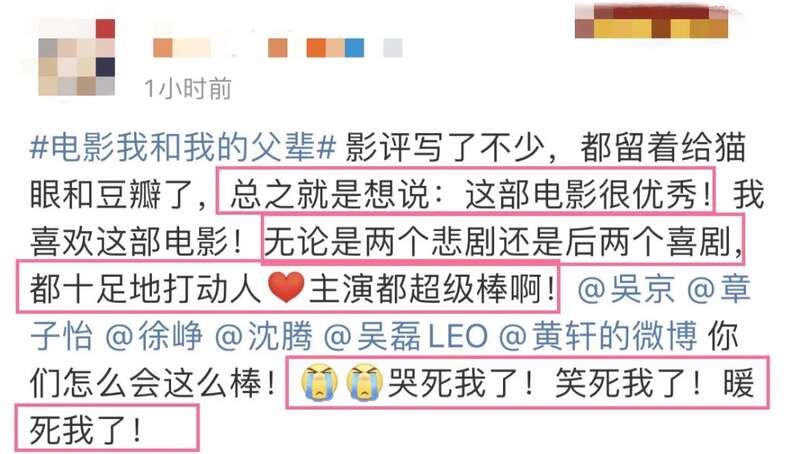Open the blurred user avatar thumbnail

[77, 57]
